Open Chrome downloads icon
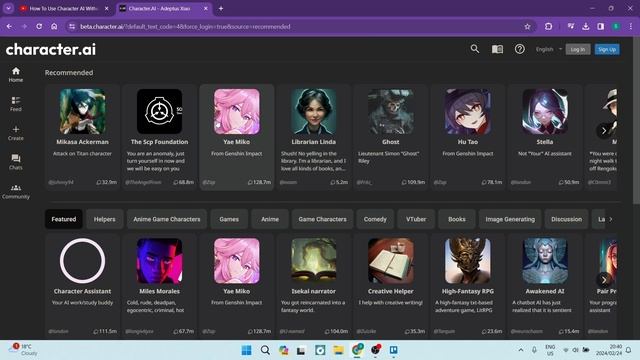Image resolution: width=640 pixels, height=360 pixels. tap(586, 27)
